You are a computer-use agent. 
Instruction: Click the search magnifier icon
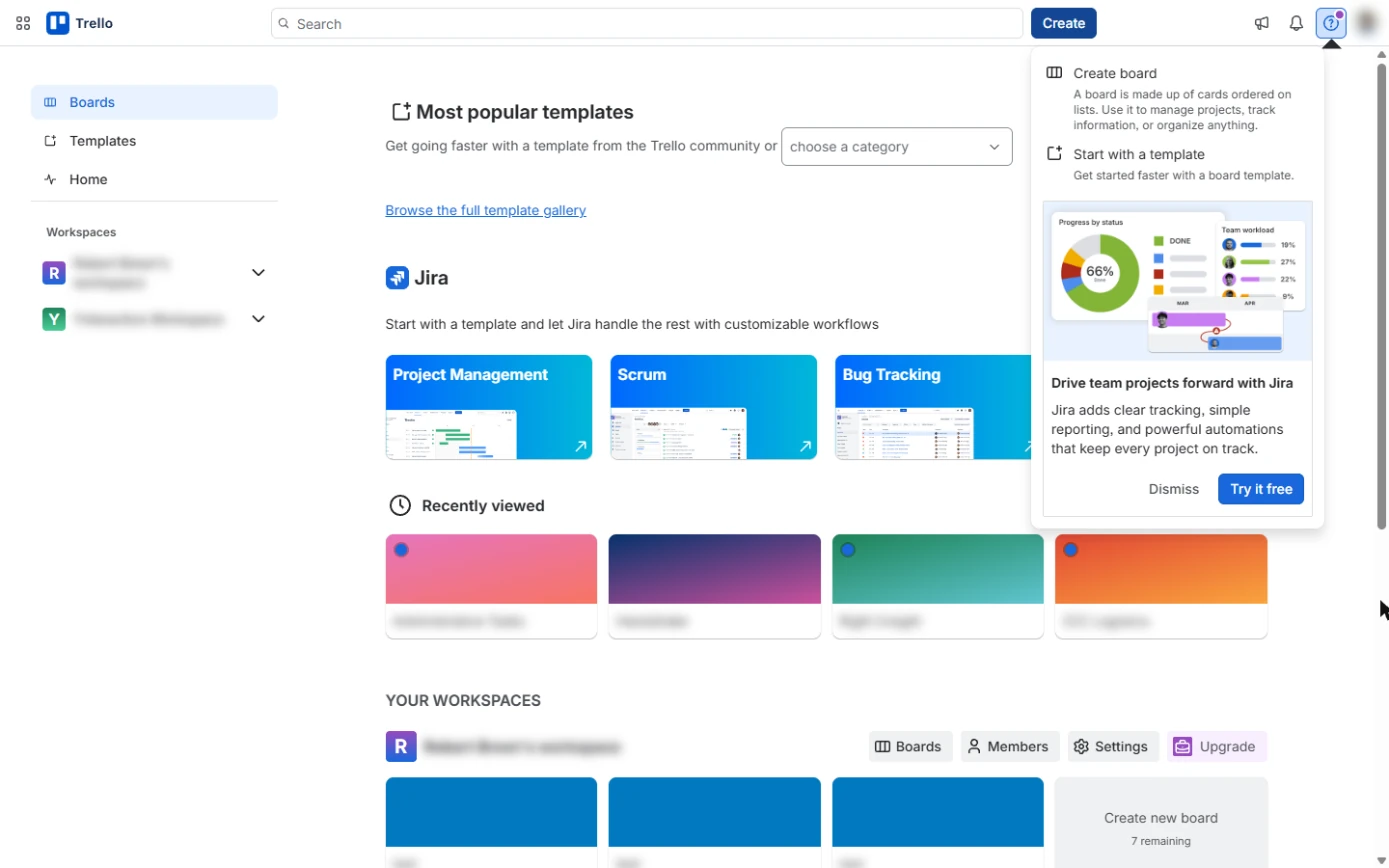284,23
